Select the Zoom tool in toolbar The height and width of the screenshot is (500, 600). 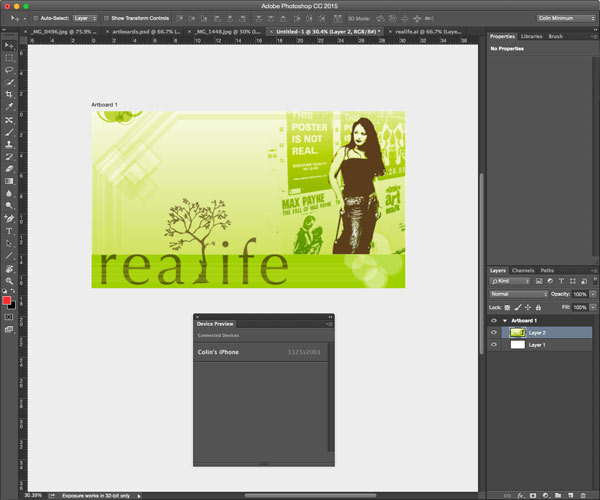click(9, 281)
